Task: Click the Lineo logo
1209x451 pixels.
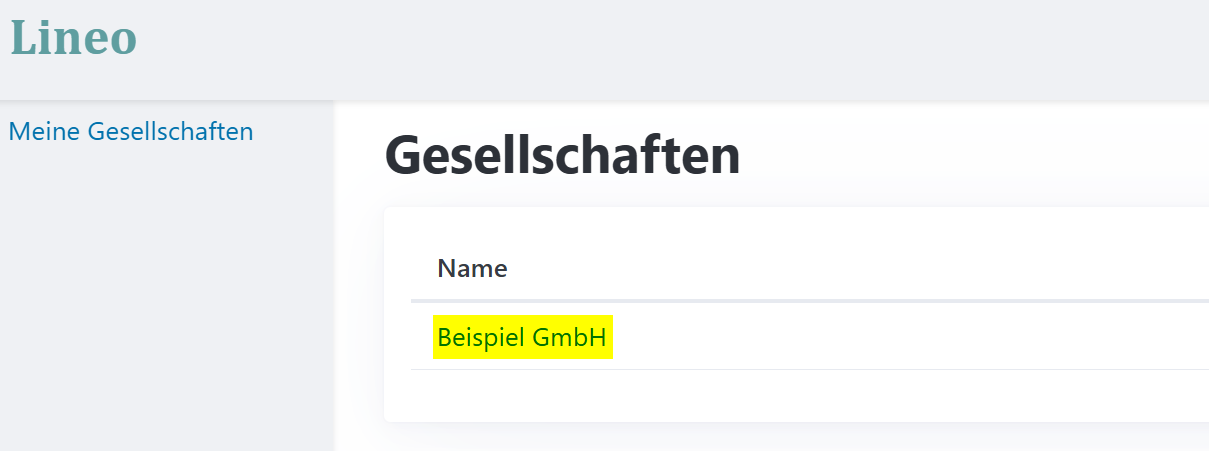Action: coord(73,38)
